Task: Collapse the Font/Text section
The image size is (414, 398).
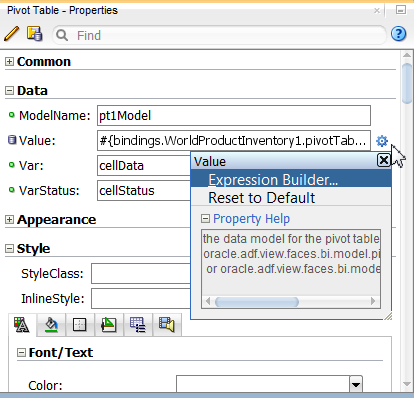Action: pyautogui.click(x=21, y=353)
